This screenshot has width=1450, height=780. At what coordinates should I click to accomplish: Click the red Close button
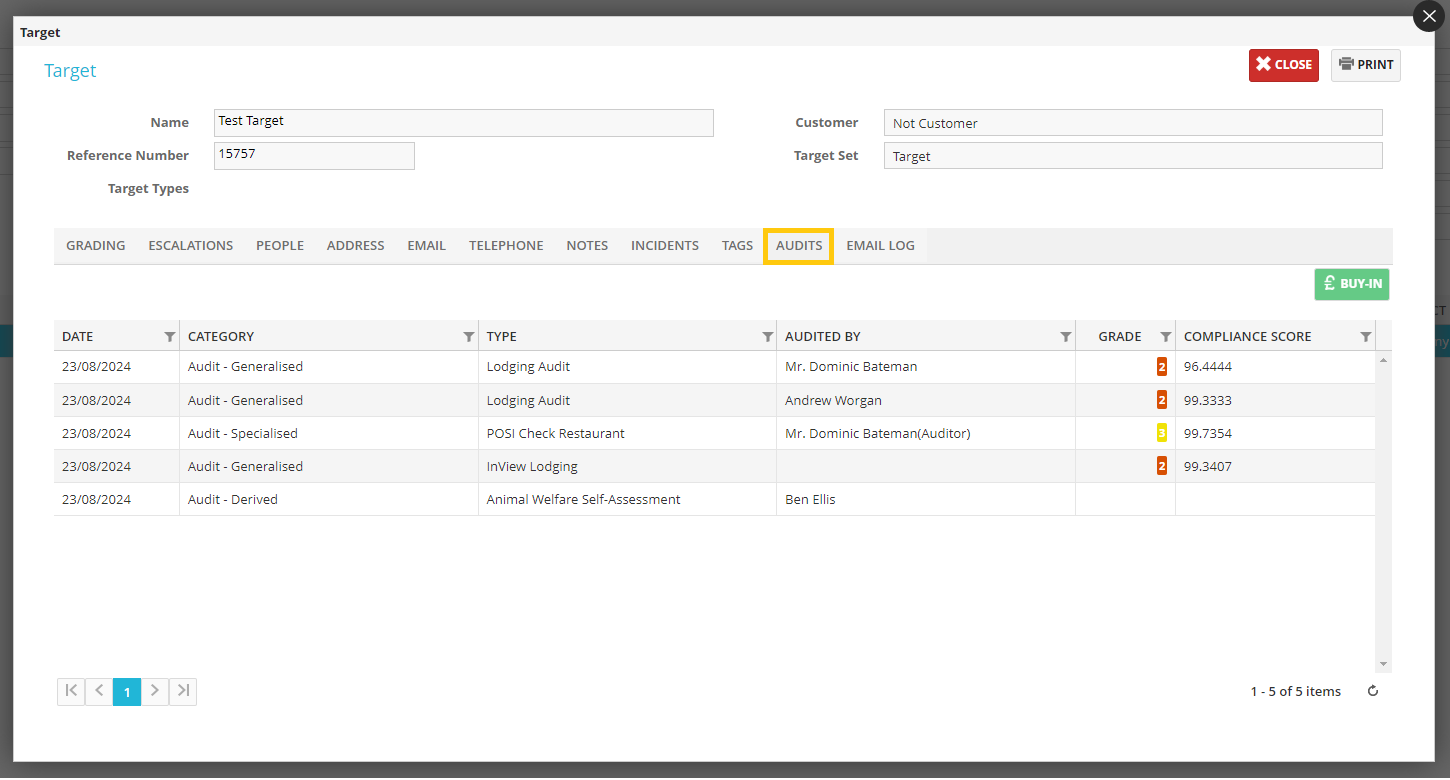[1283, 65]
